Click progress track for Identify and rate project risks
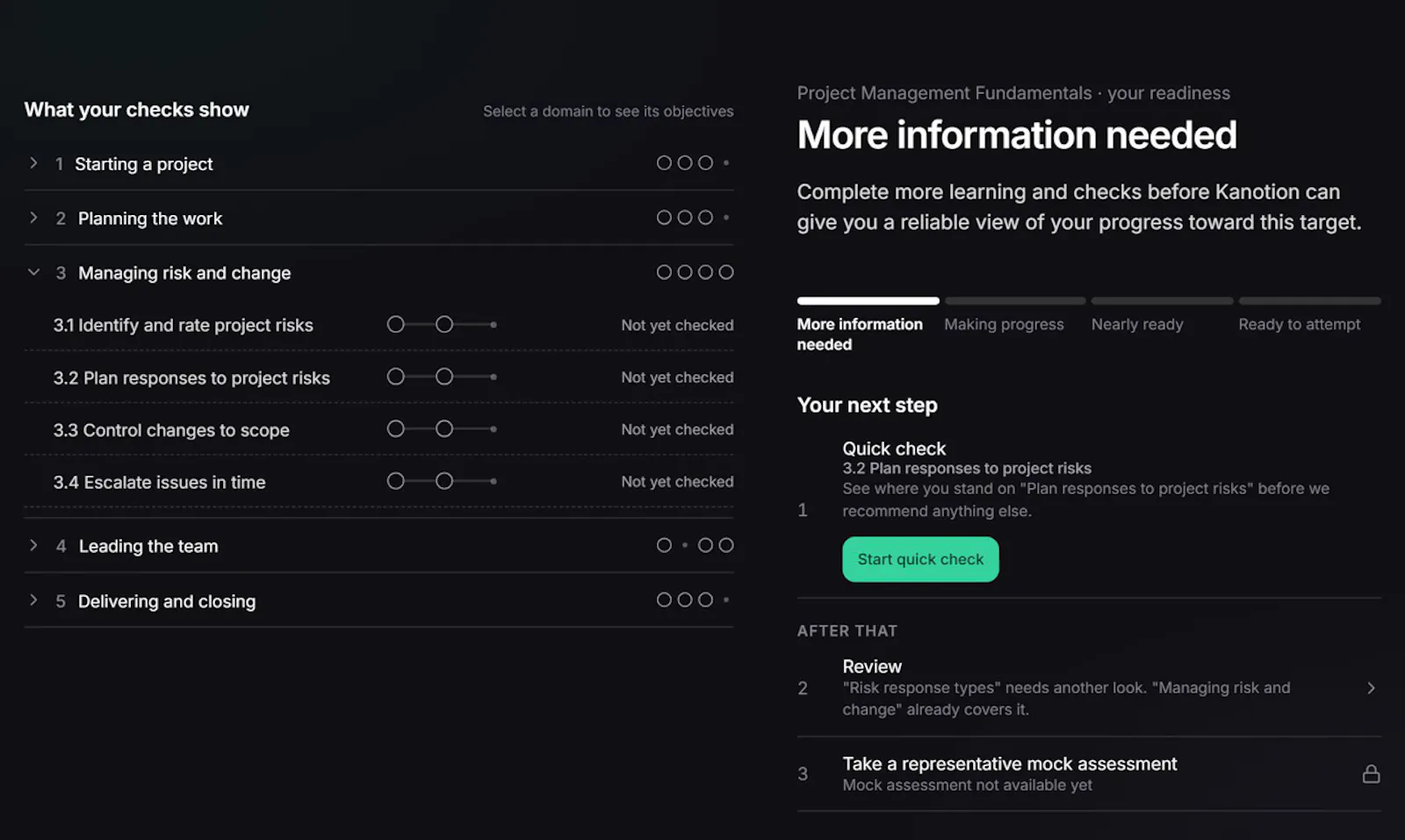 (443, 325)
